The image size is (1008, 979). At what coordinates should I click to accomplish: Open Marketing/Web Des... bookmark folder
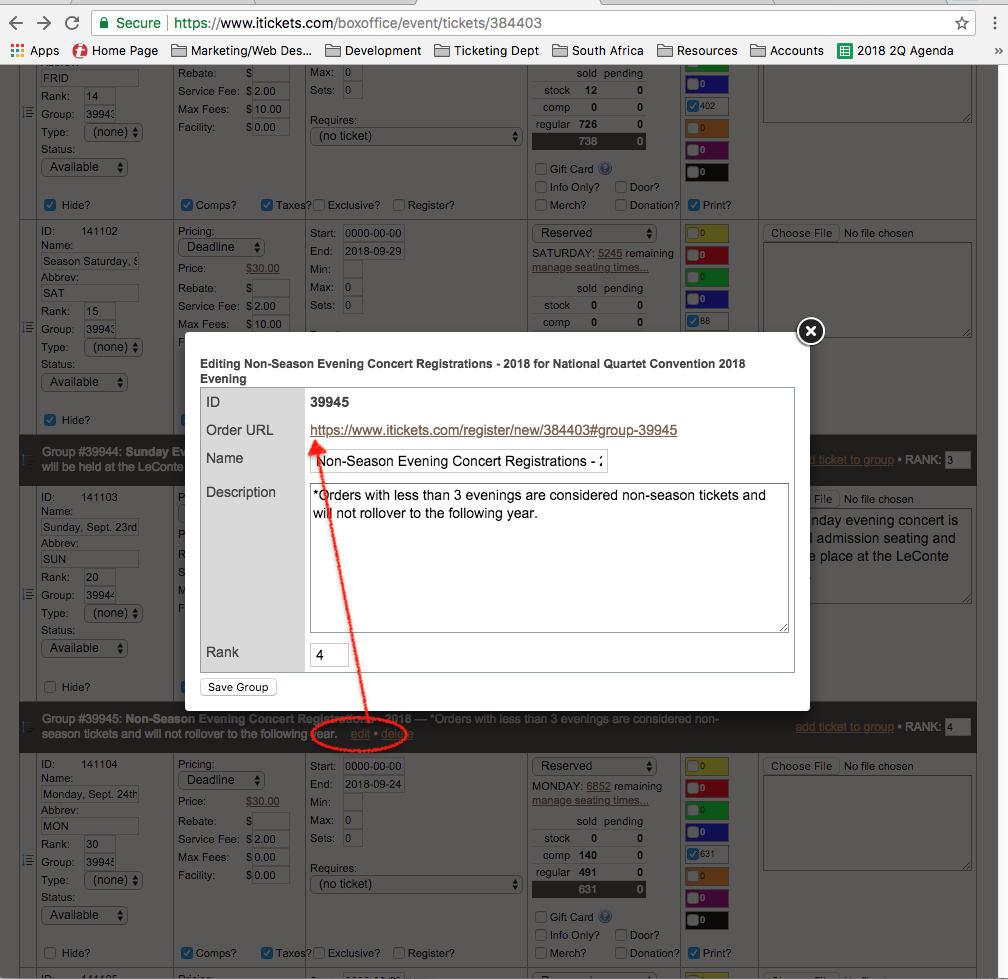pos(242,51)
